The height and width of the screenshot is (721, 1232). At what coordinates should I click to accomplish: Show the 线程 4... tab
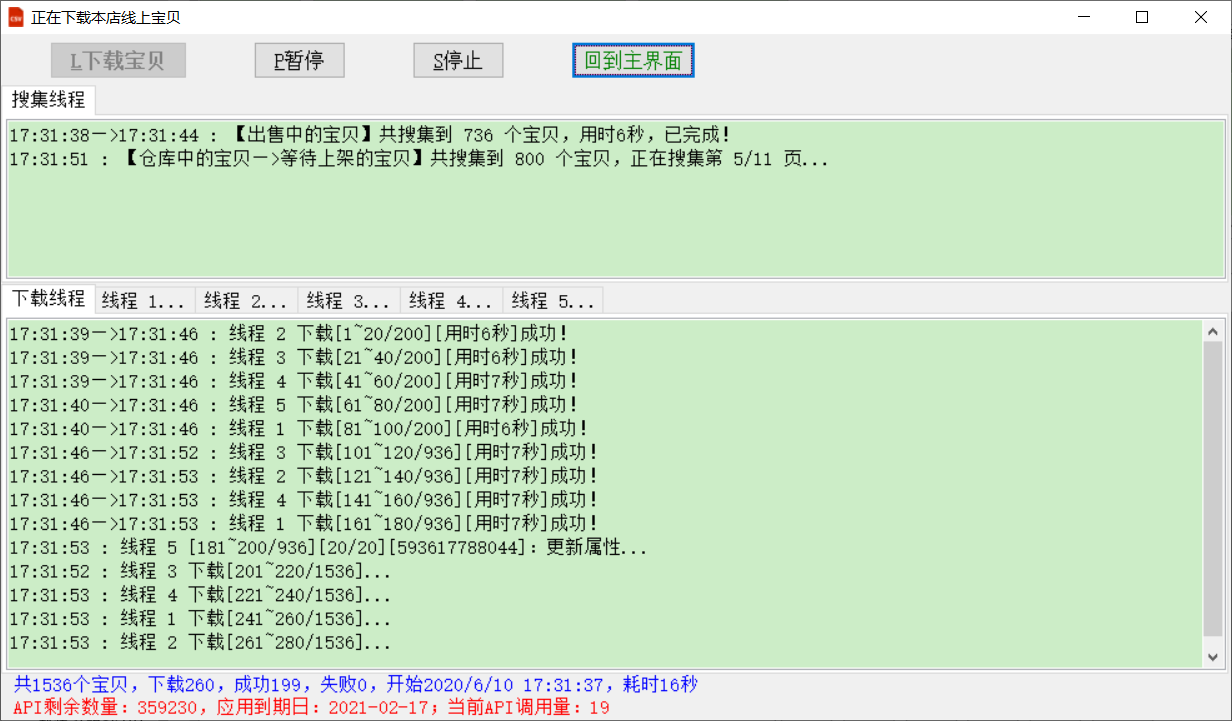(x=450, y=300)
